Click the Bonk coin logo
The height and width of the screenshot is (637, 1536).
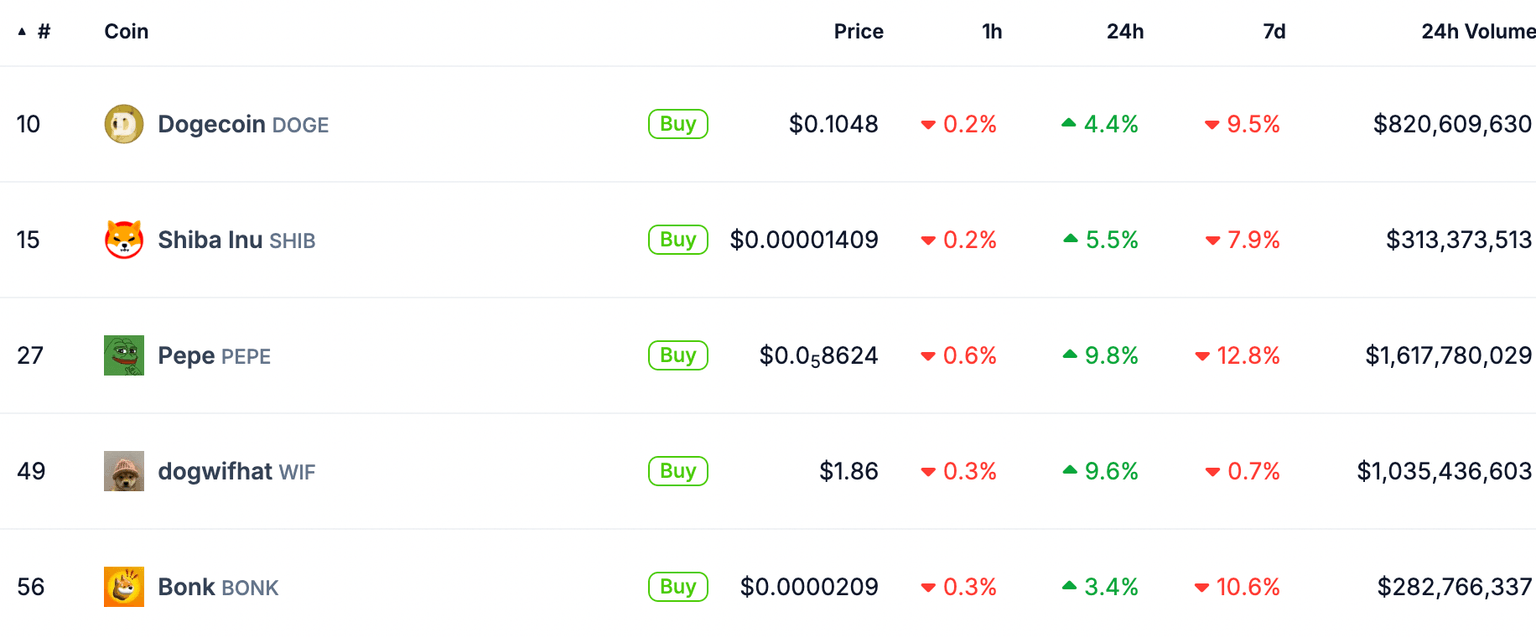pos(124,587)
